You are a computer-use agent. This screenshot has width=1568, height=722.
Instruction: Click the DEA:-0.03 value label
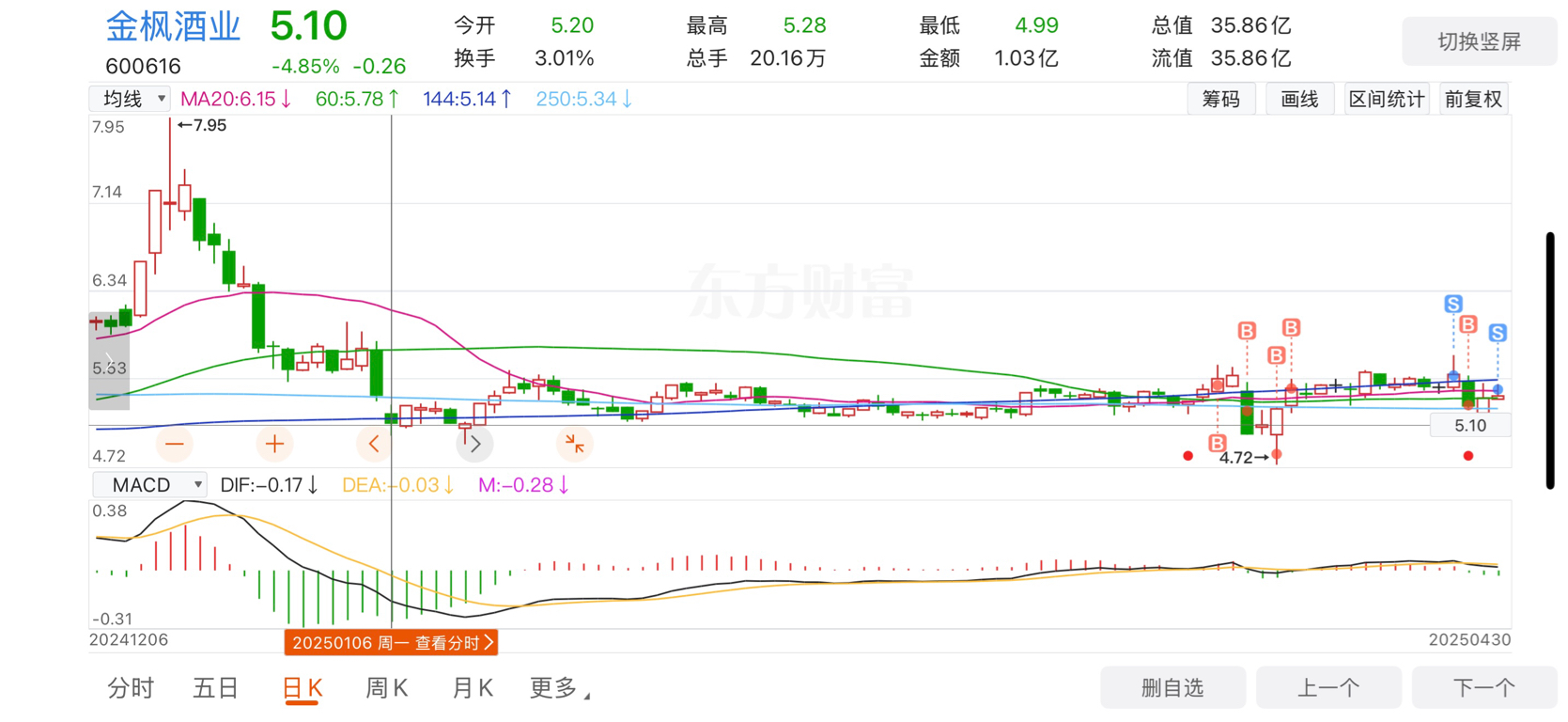398,485
